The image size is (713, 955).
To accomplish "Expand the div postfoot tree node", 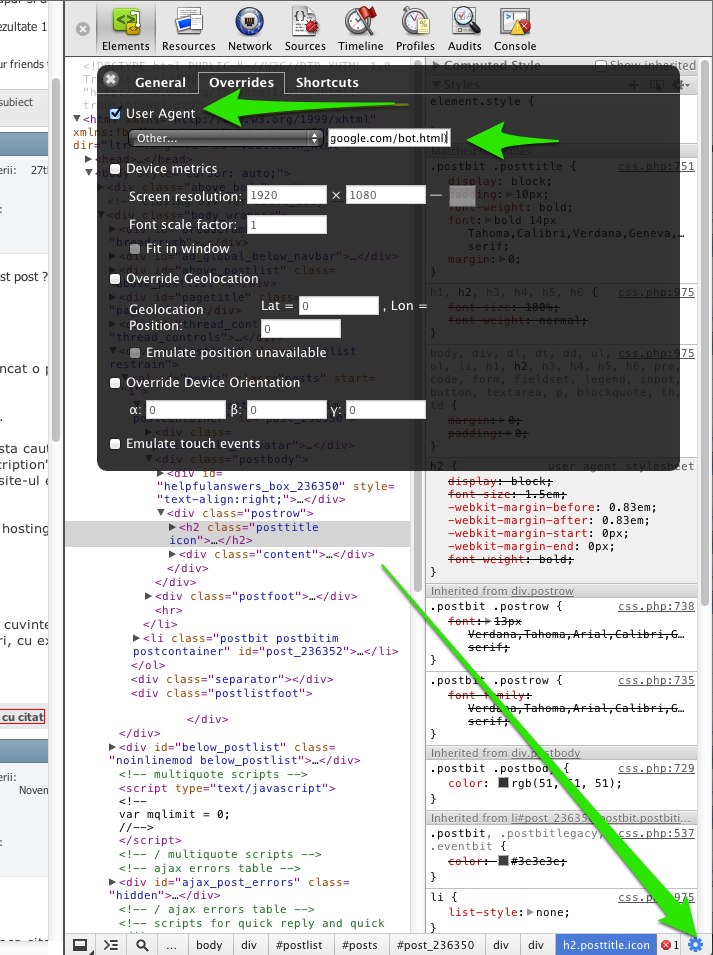I will pyautogui.click(x=149, y=596).
